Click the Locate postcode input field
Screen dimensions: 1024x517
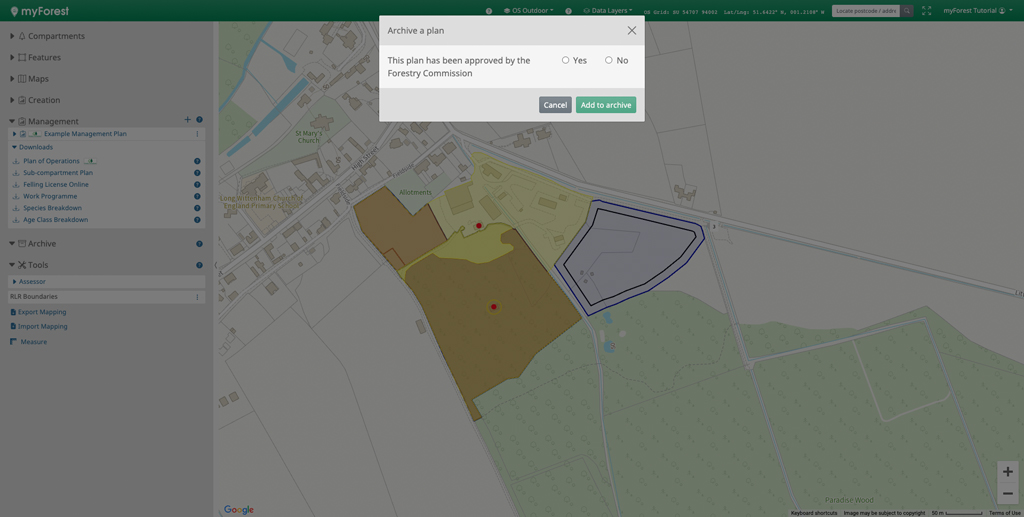pos(865,11)
